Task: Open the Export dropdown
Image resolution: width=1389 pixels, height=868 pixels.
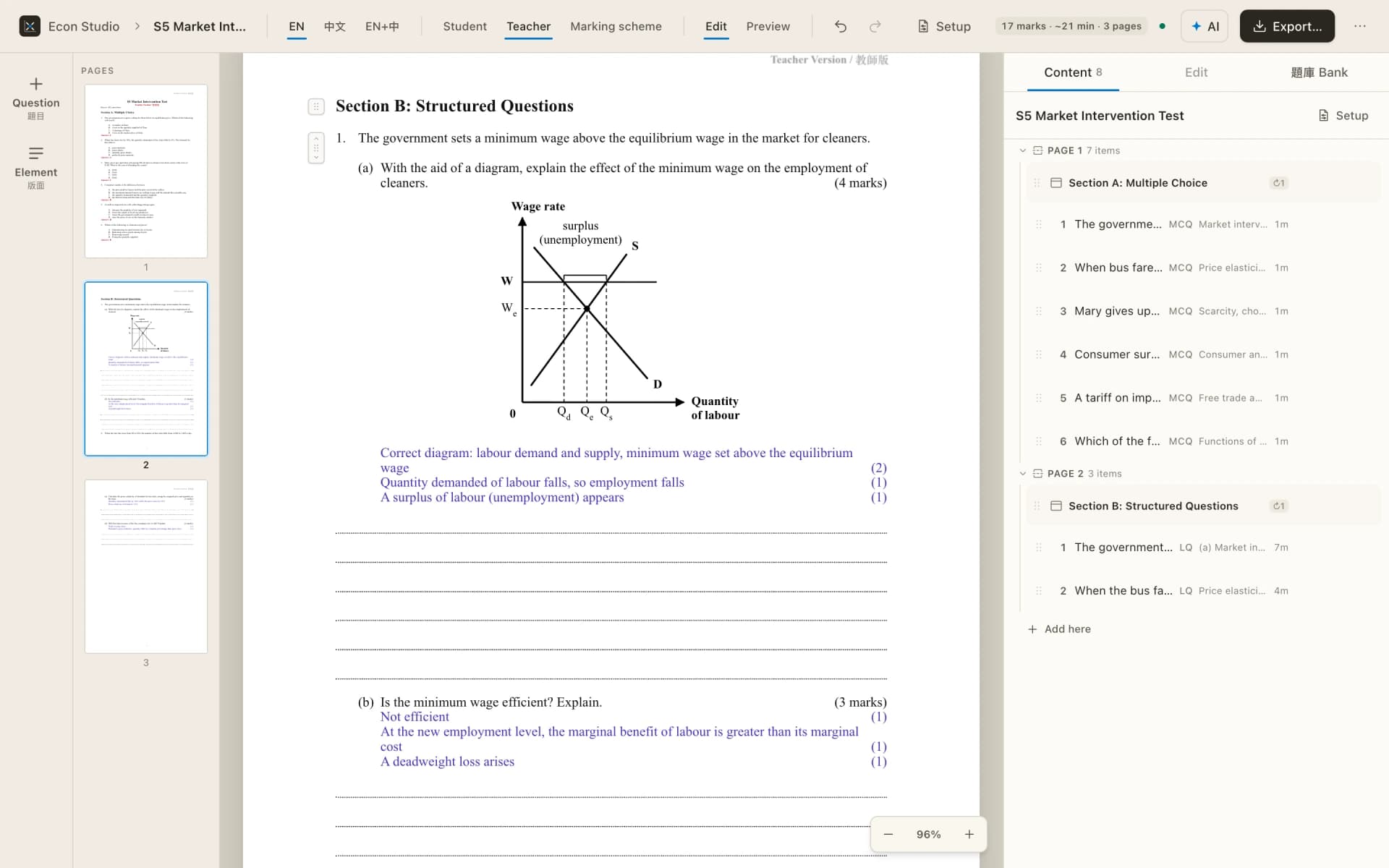Action: pos(1287,26)
